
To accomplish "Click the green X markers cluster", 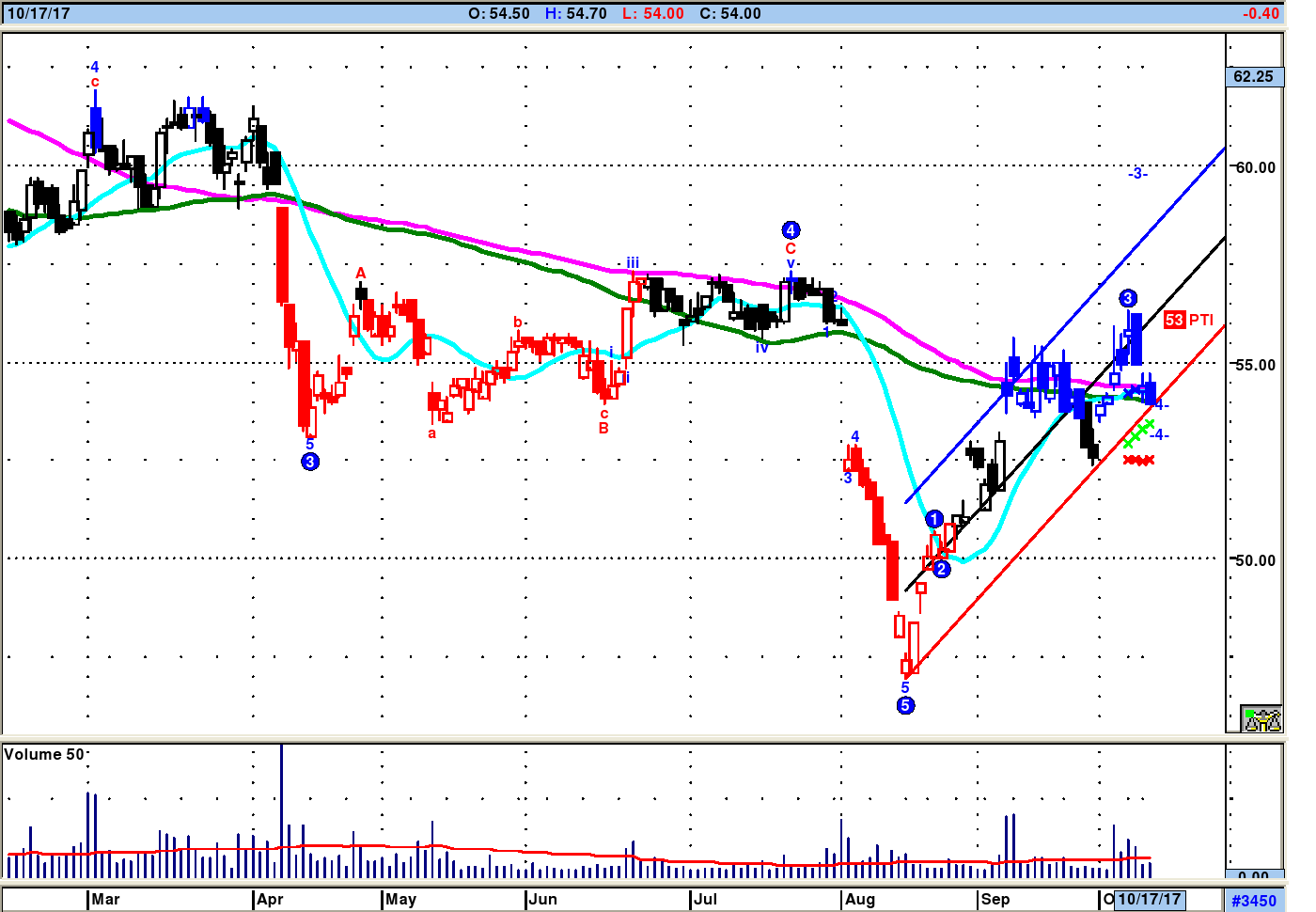I will (1138, 433).
